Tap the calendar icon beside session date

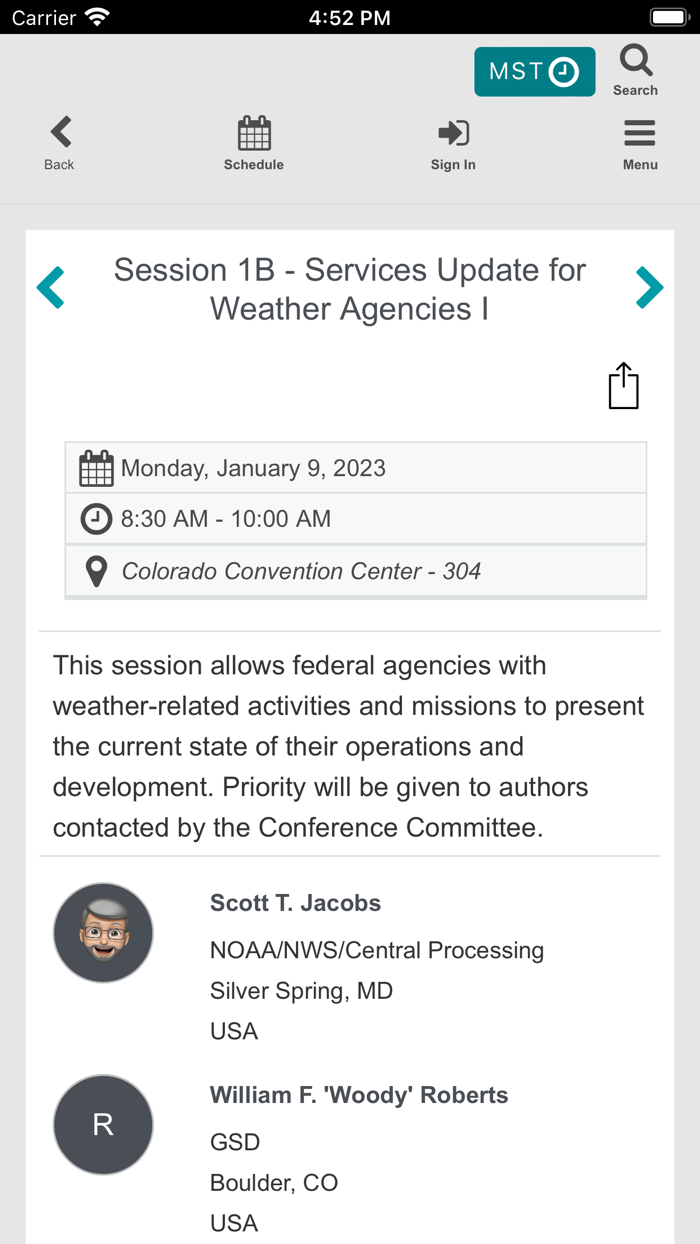(x=96, y=468)
